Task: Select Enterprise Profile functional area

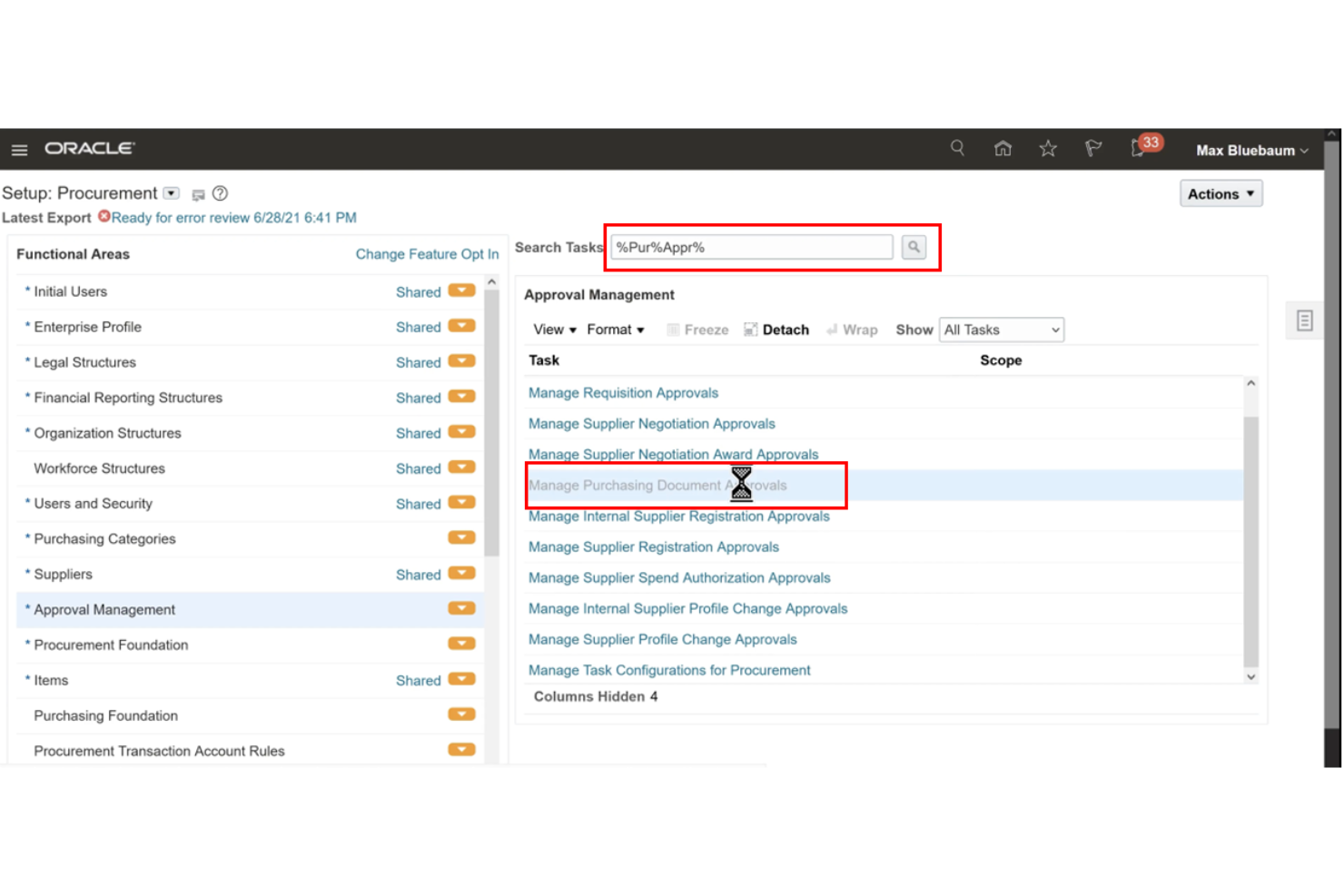Action: click(x=87, y=327)
